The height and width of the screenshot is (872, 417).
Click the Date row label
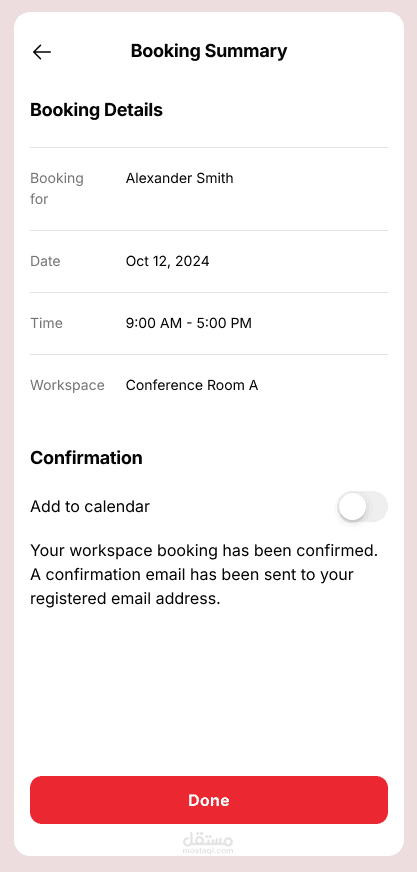[x=45, y=261]
